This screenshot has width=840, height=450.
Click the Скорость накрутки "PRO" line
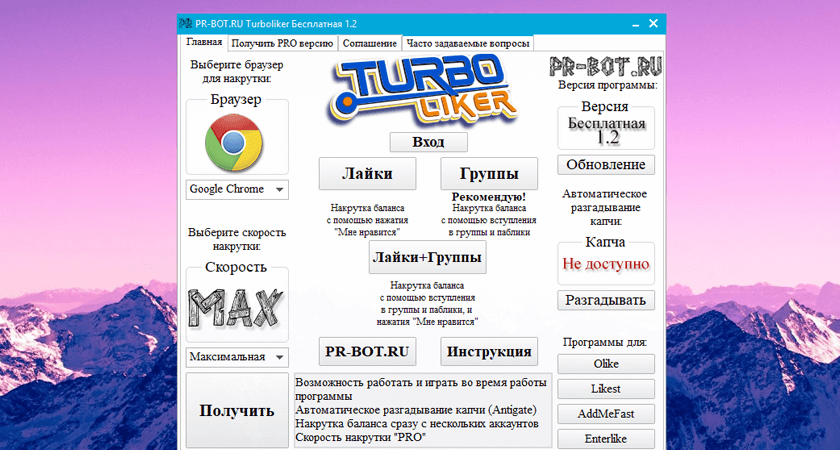359,438
